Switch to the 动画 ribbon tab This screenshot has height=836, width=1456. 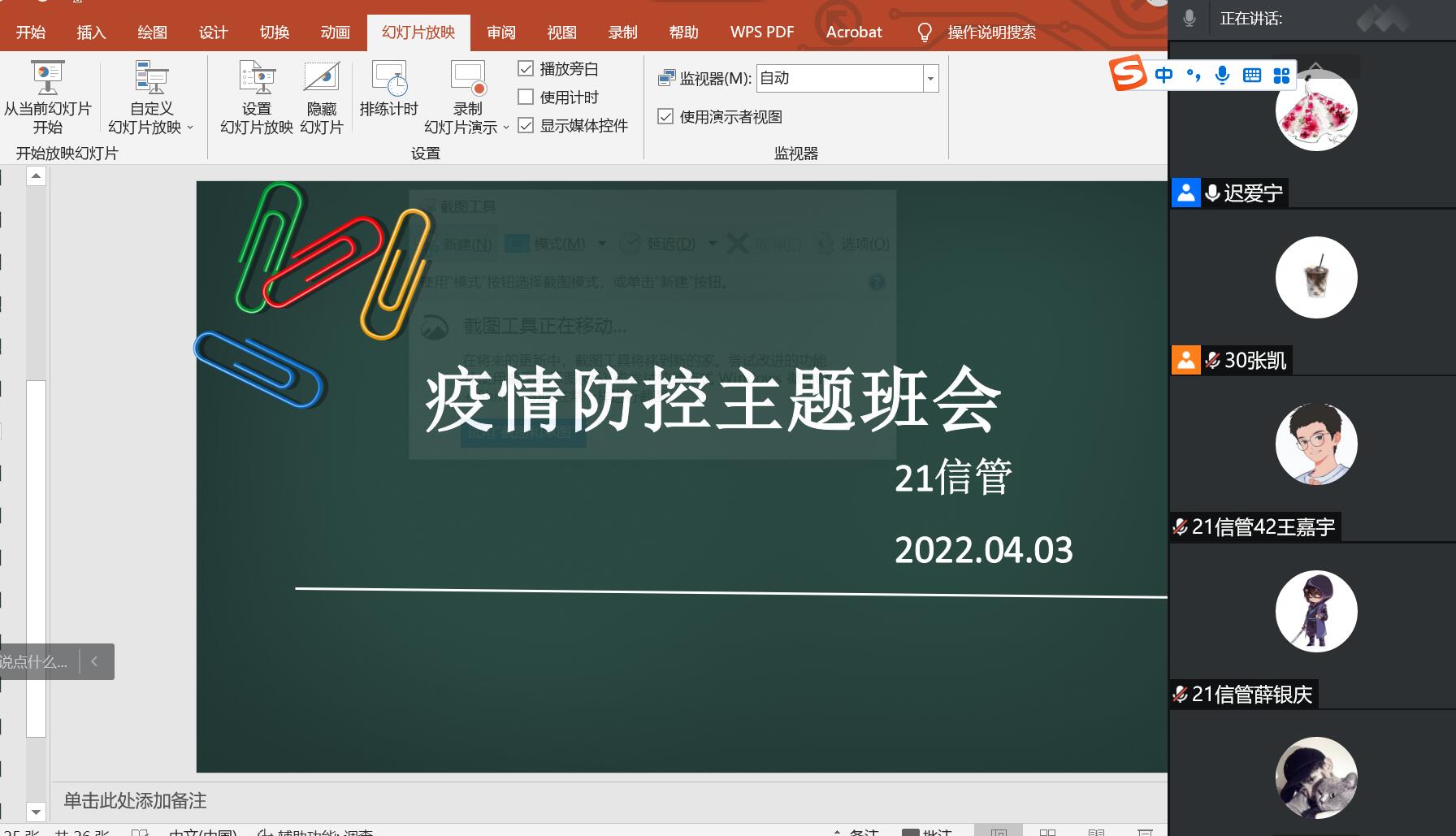click(335, 32)
